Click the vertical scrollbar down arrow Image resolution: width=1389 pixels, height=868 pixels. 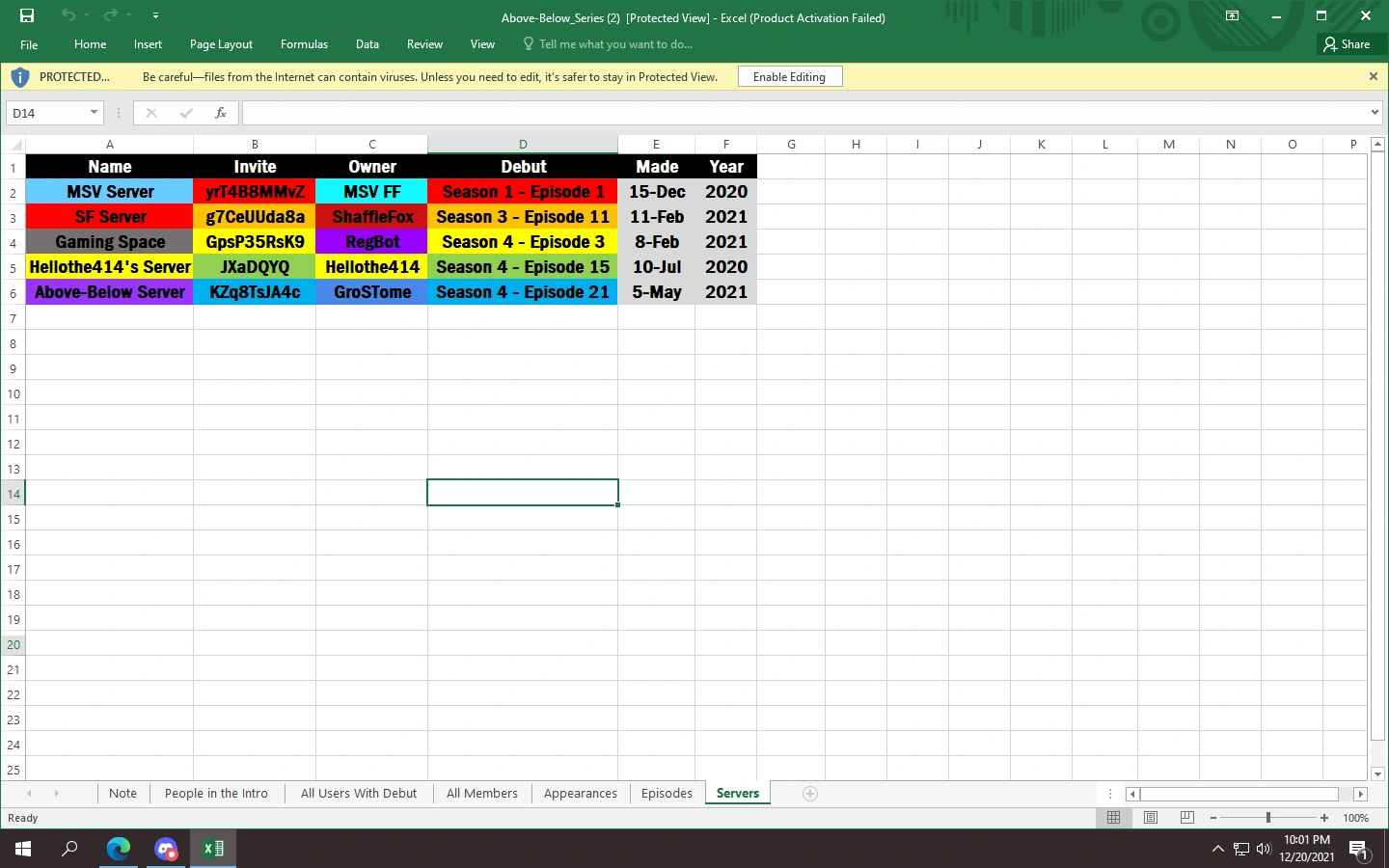coord(1377,773)
